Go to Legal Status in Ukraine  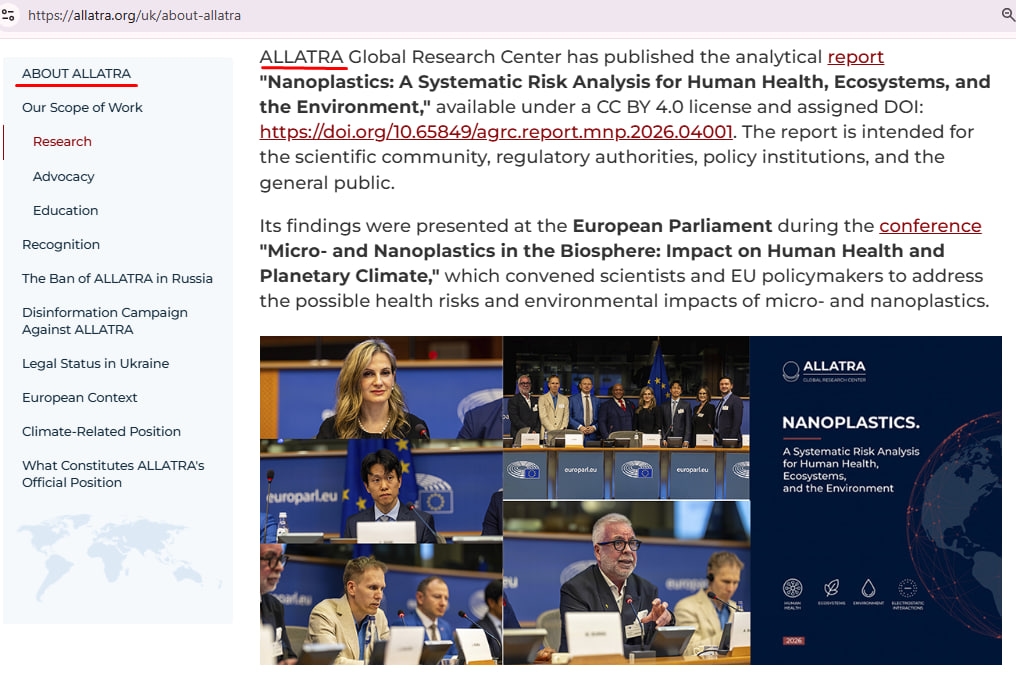95,363
